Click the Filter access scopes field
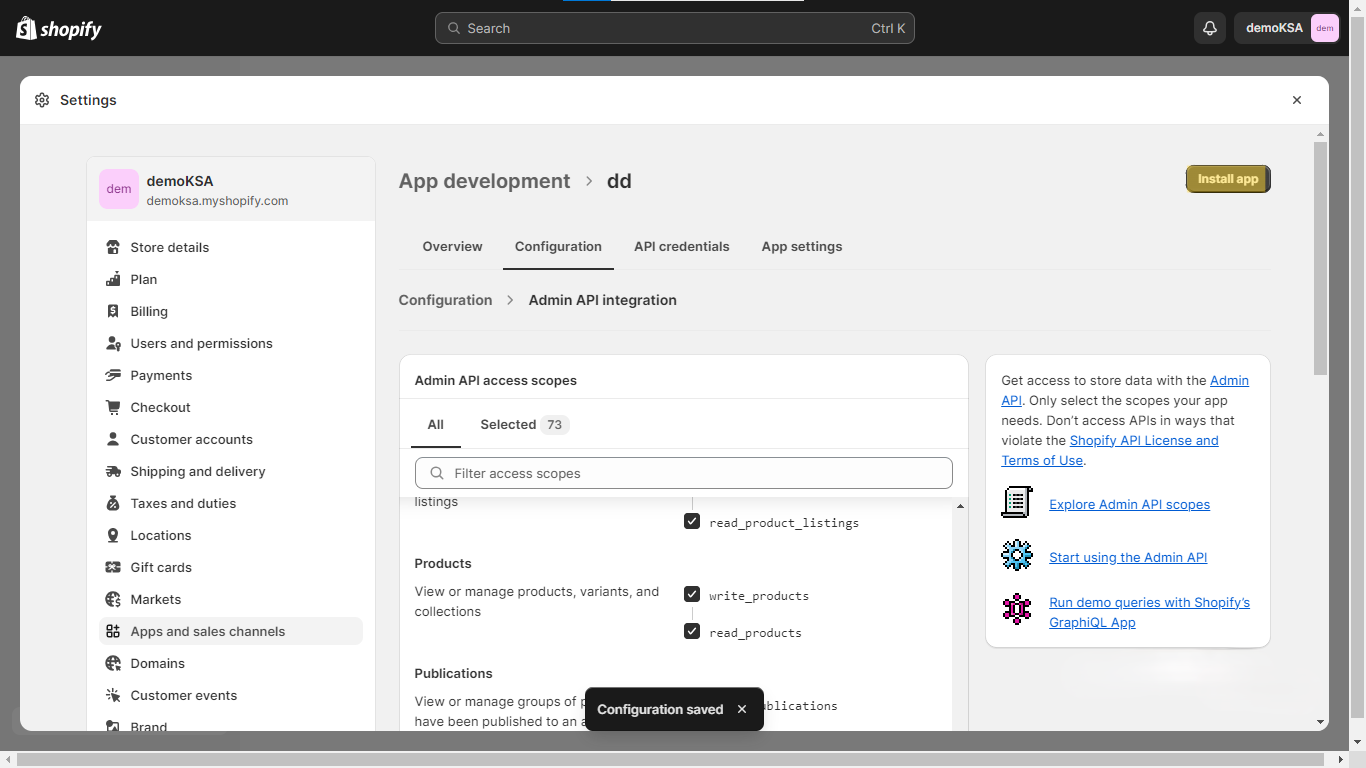This screenshot has height=768, width=1366. click(684, 473)
